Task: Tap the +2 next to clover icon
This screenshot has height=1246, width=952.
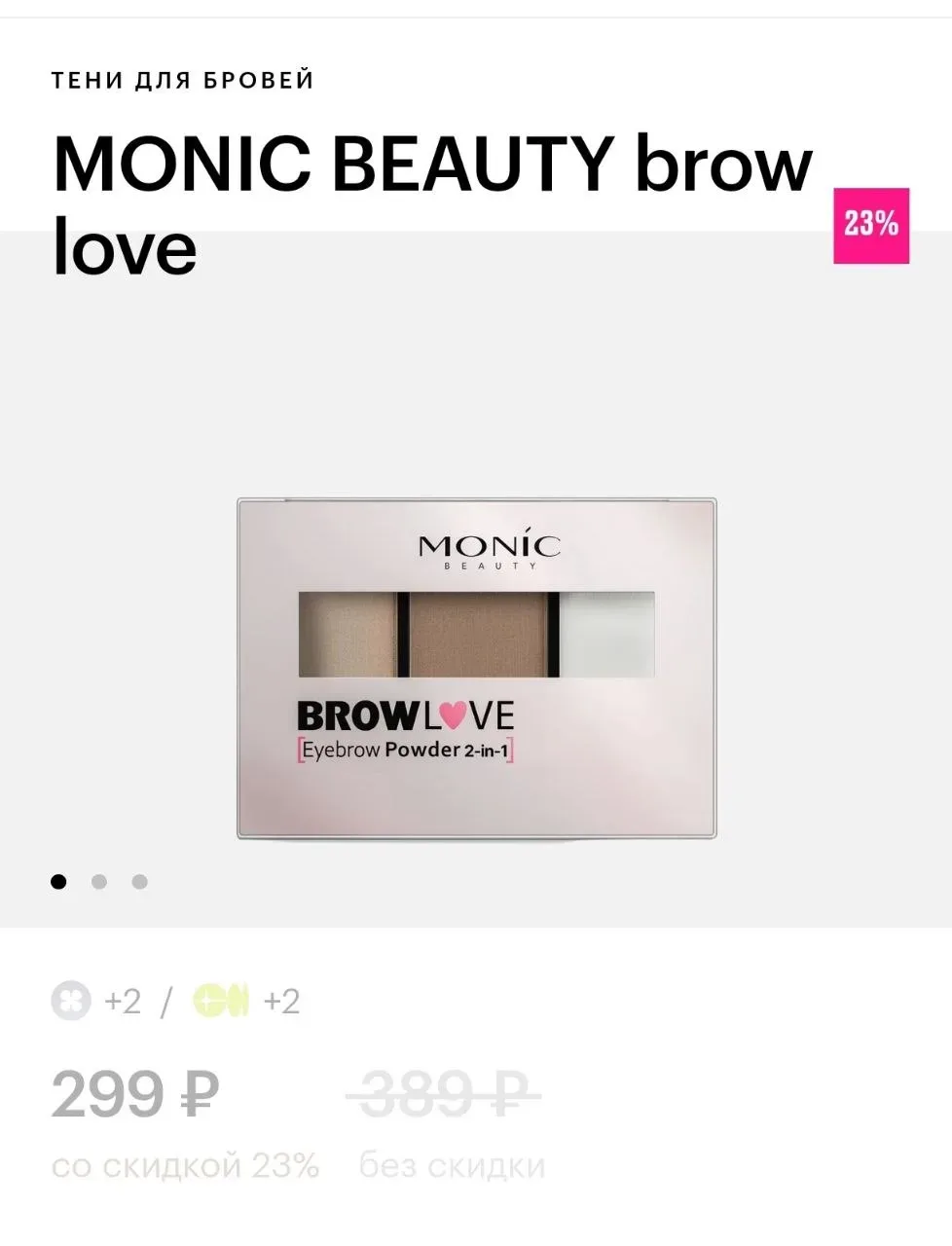Action: tap(123, 1001)
